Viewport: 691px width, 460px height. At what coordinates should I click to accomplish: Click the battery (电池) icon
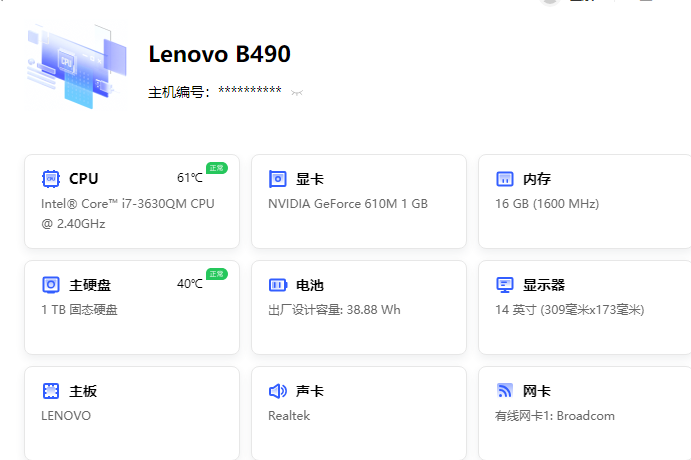278,285
